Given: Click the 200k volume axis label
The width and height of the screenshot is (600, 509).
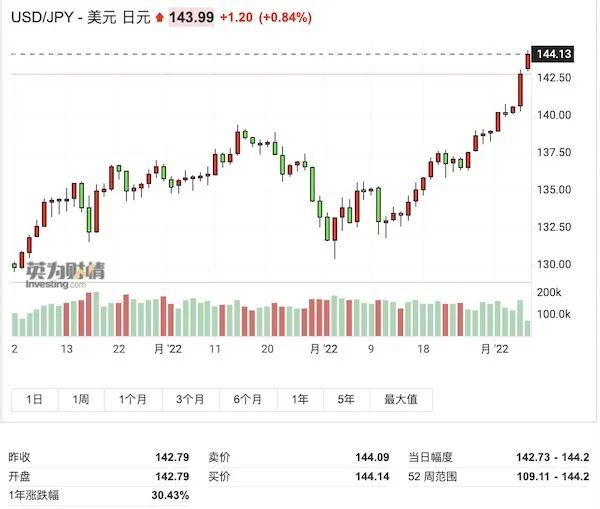Looking at the screenshot, I should (549, 293).
